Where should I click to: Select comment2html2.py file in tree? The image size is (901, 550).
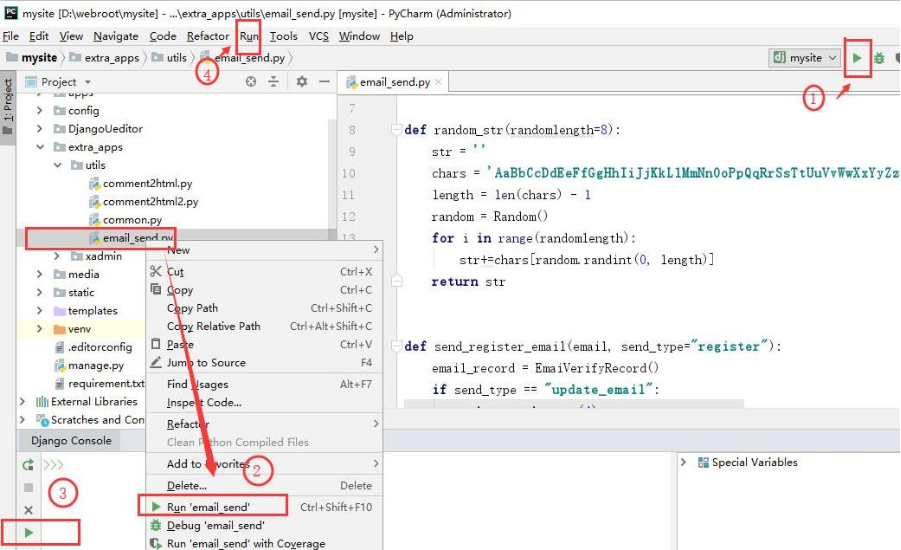click(x=144, y=202)
